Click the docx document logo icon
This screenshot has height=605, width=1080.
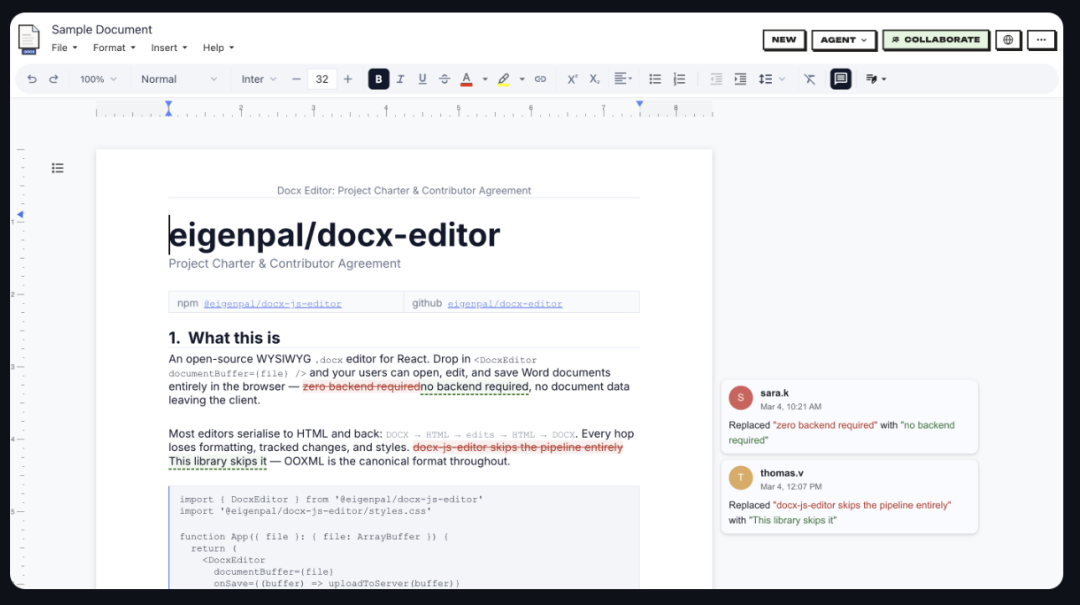28,39
